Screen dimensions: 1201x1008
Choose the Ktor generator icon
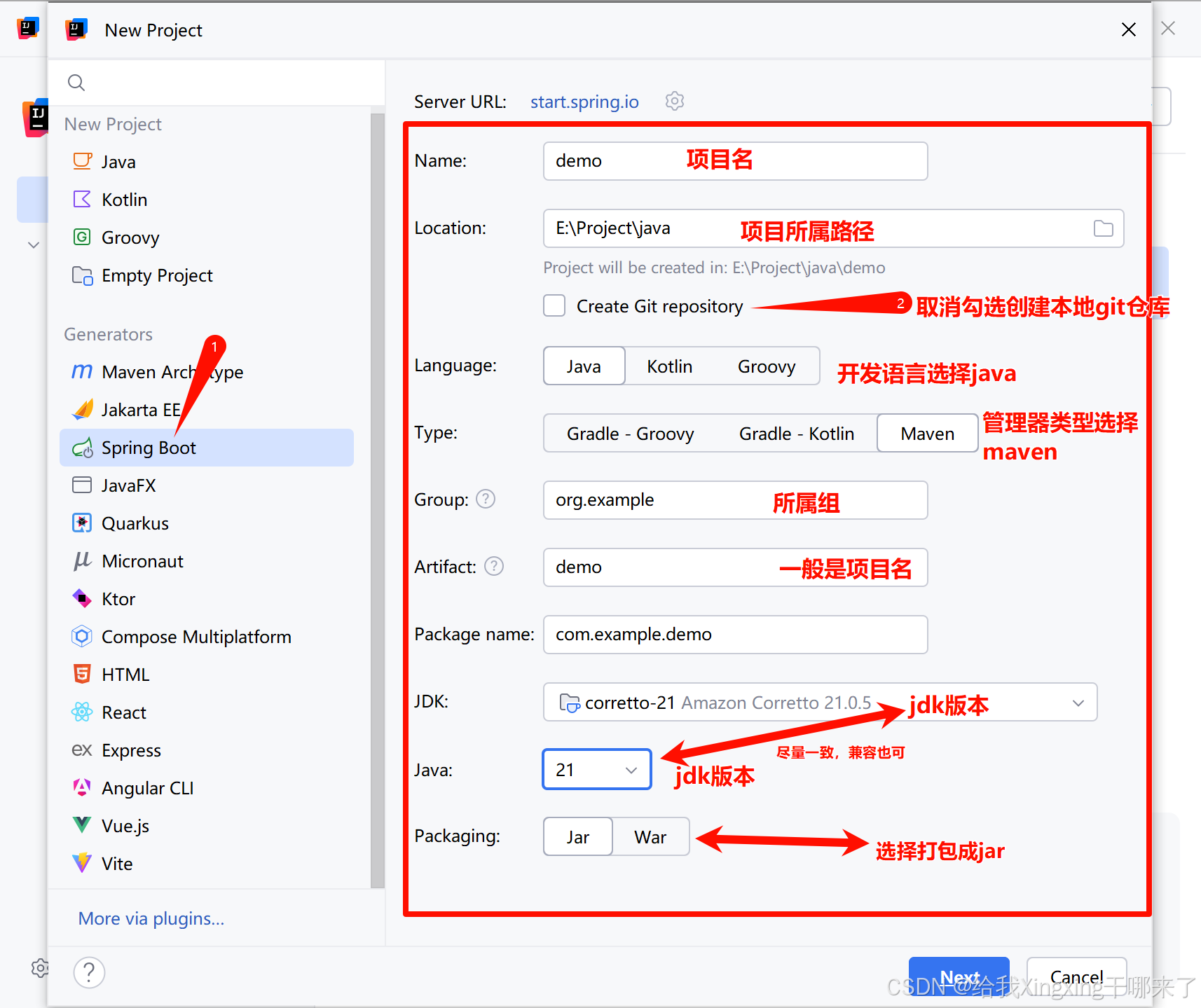tap(82, 598)
